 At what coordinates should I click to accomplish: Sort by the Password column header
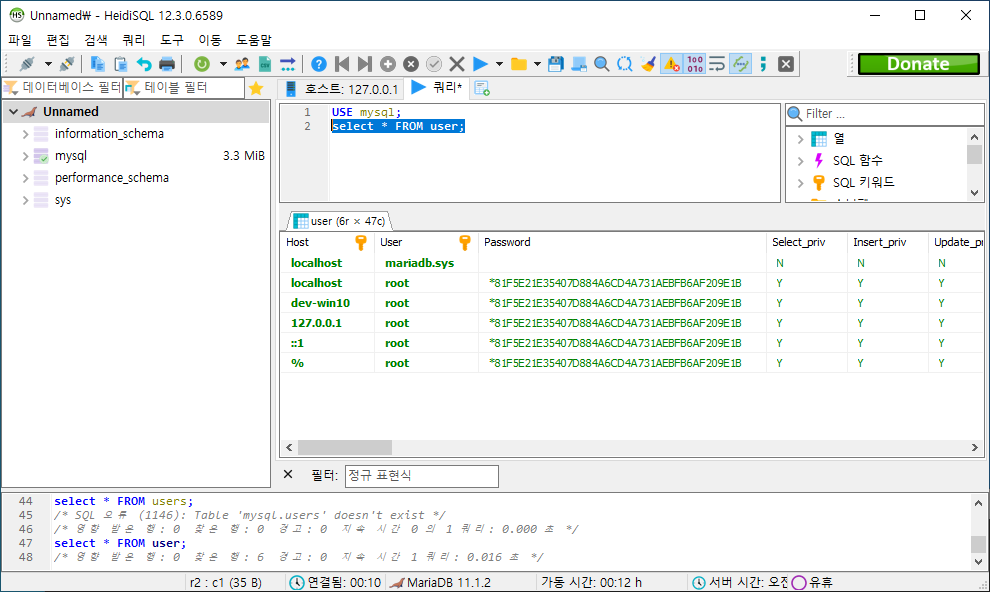622,242
